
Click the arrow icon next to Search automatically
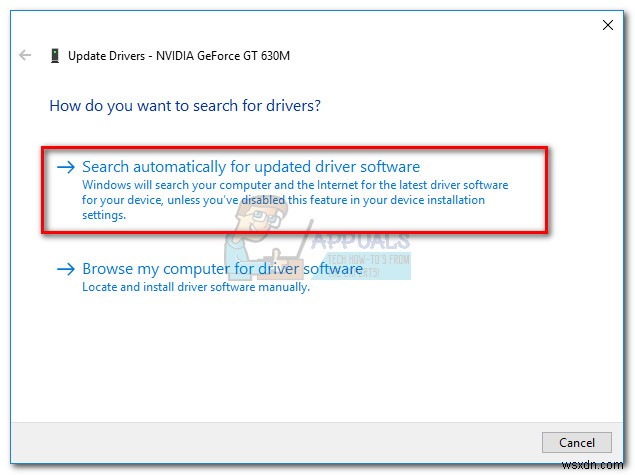pyautogui.click(x=66, y=167)
